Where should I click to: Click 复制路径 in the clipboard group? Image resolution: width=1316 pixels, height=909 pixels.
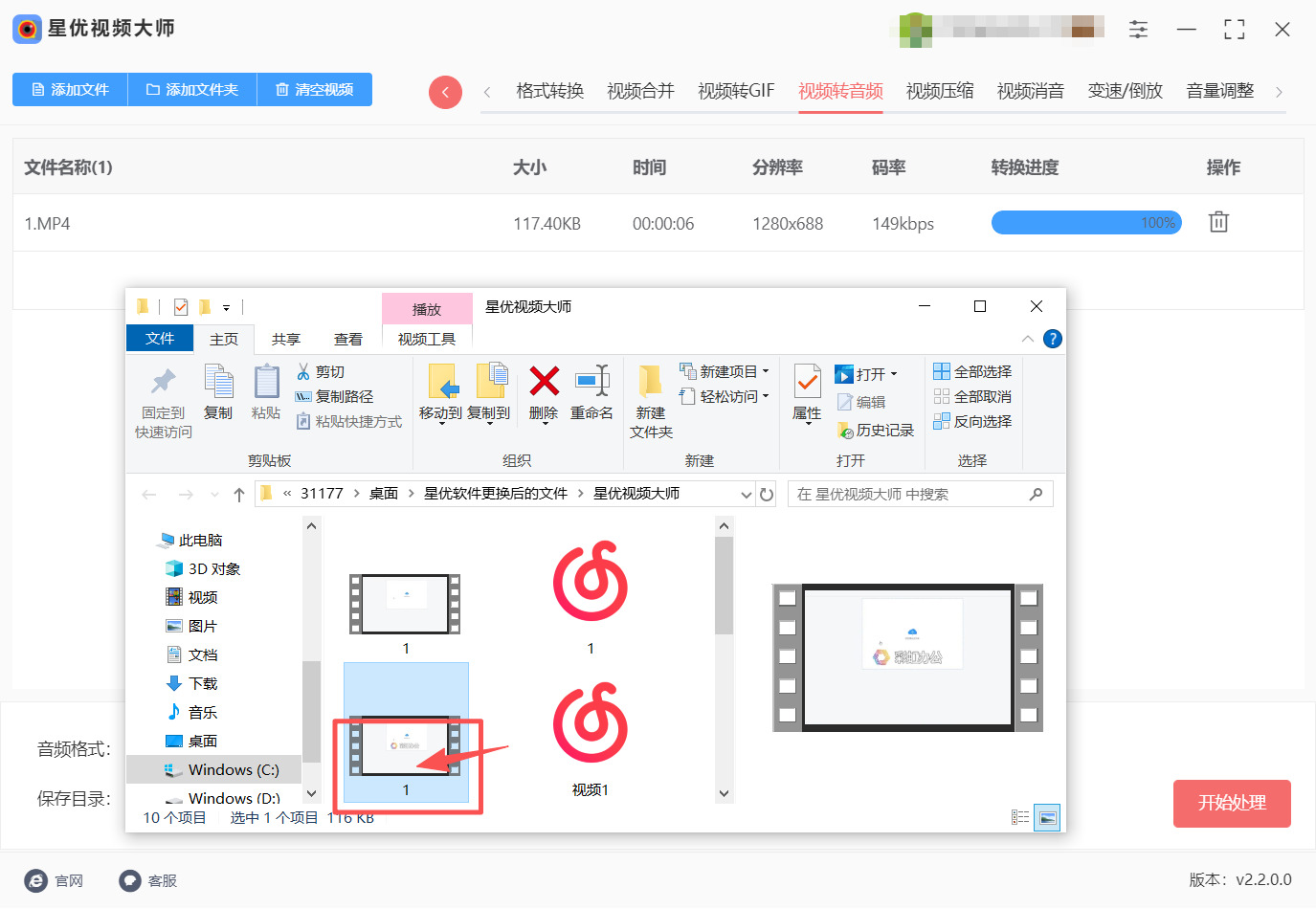[x=334, y=397]
